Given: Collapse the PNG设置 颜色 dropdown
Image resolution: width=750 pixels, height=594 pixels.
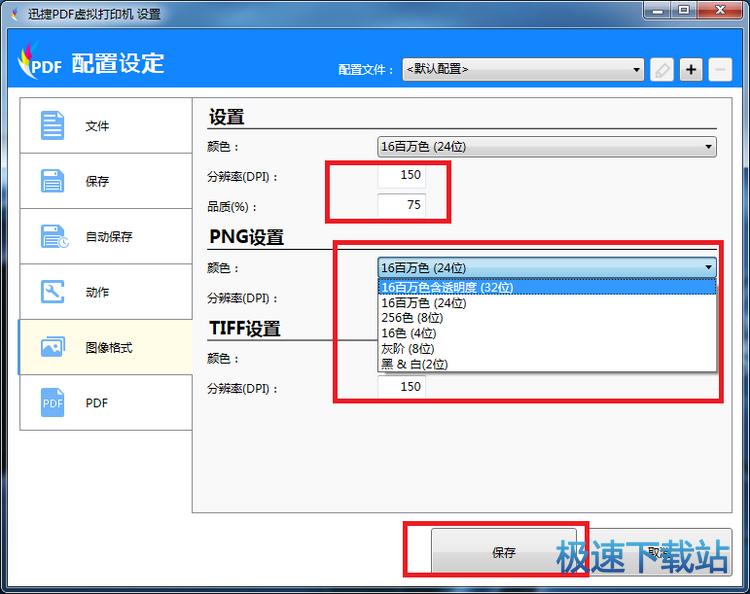Looking at the screenshot, I should click(547, 268).
